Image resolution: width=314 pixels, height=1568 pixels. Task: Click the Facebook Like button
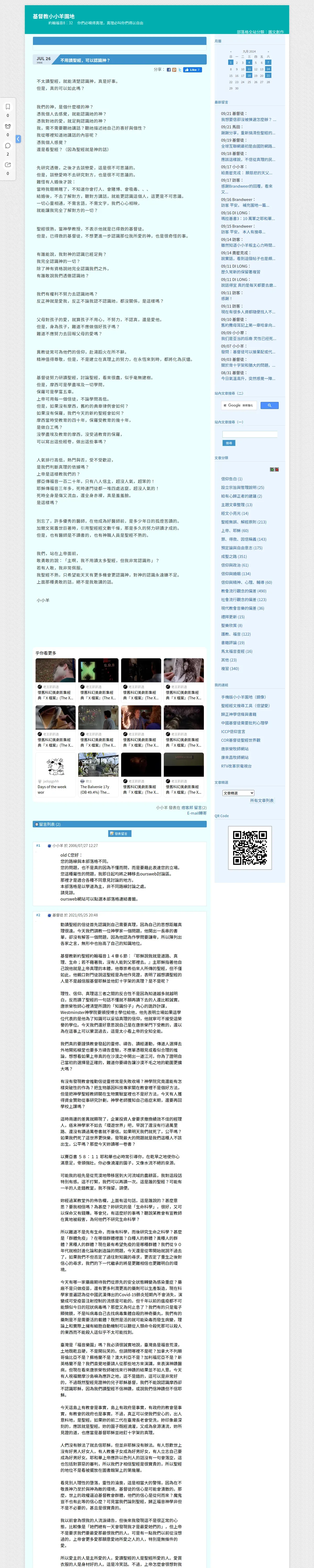192,70
